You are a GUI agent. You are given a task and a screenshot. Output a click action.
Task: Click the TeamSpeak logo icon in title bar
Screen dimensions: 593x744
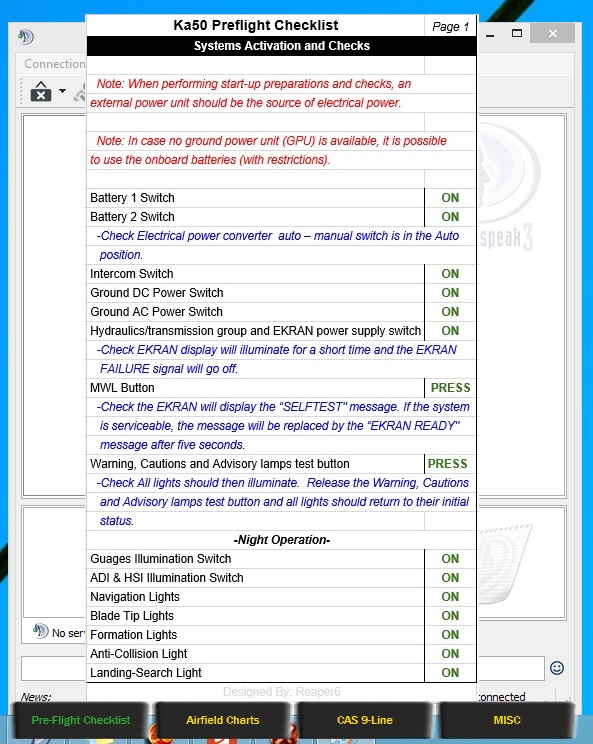[x=27, y=36]
